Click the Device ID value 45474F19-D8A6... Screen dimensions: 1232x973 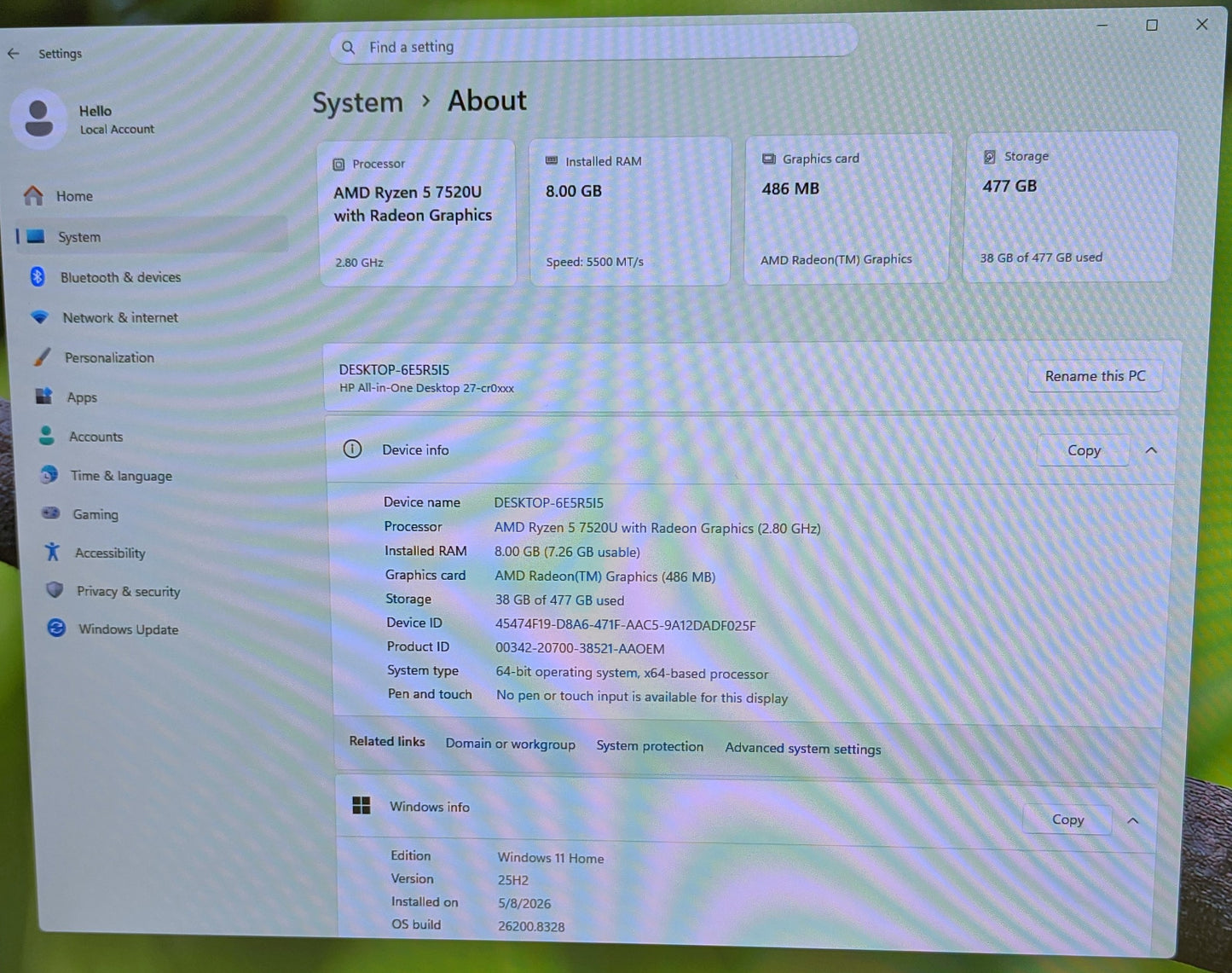click(625, 625)
